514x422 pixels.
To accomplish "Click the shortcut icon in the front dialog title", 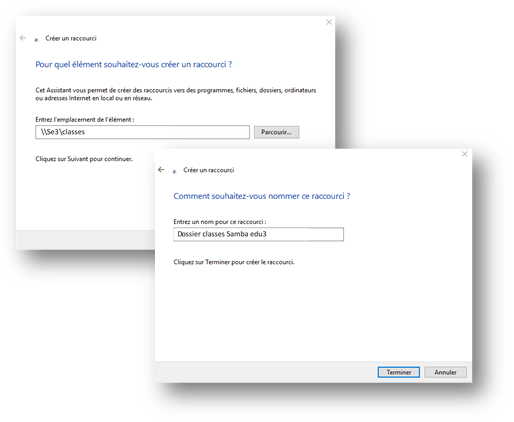I will (174, 171).
